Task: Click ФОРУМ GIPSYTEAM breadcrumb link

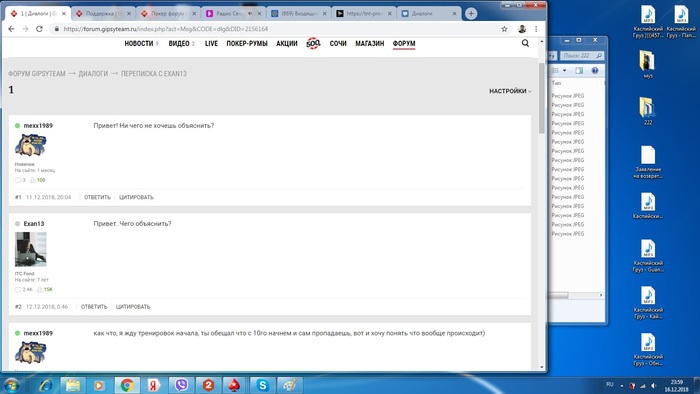Action: [37, 74]
